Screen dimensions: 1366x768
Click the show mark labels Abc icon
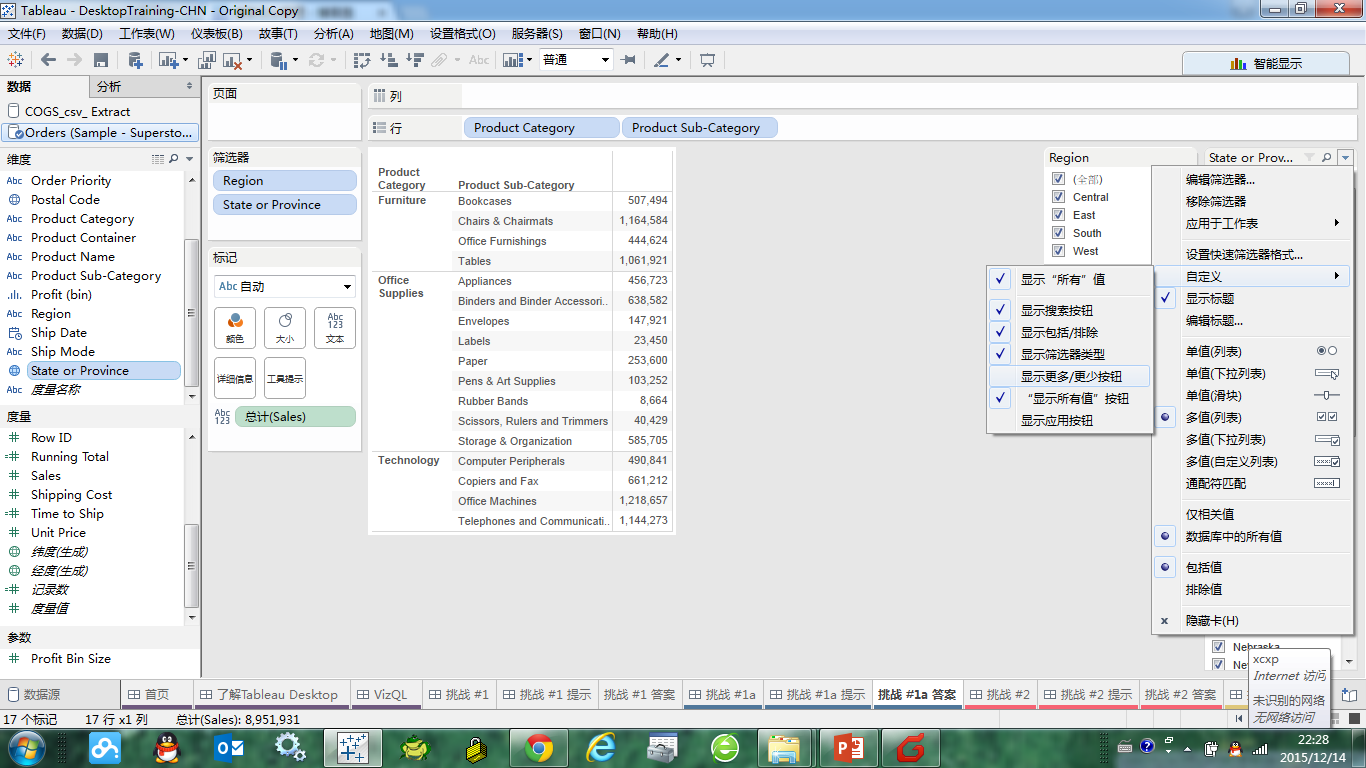point(479,60)
